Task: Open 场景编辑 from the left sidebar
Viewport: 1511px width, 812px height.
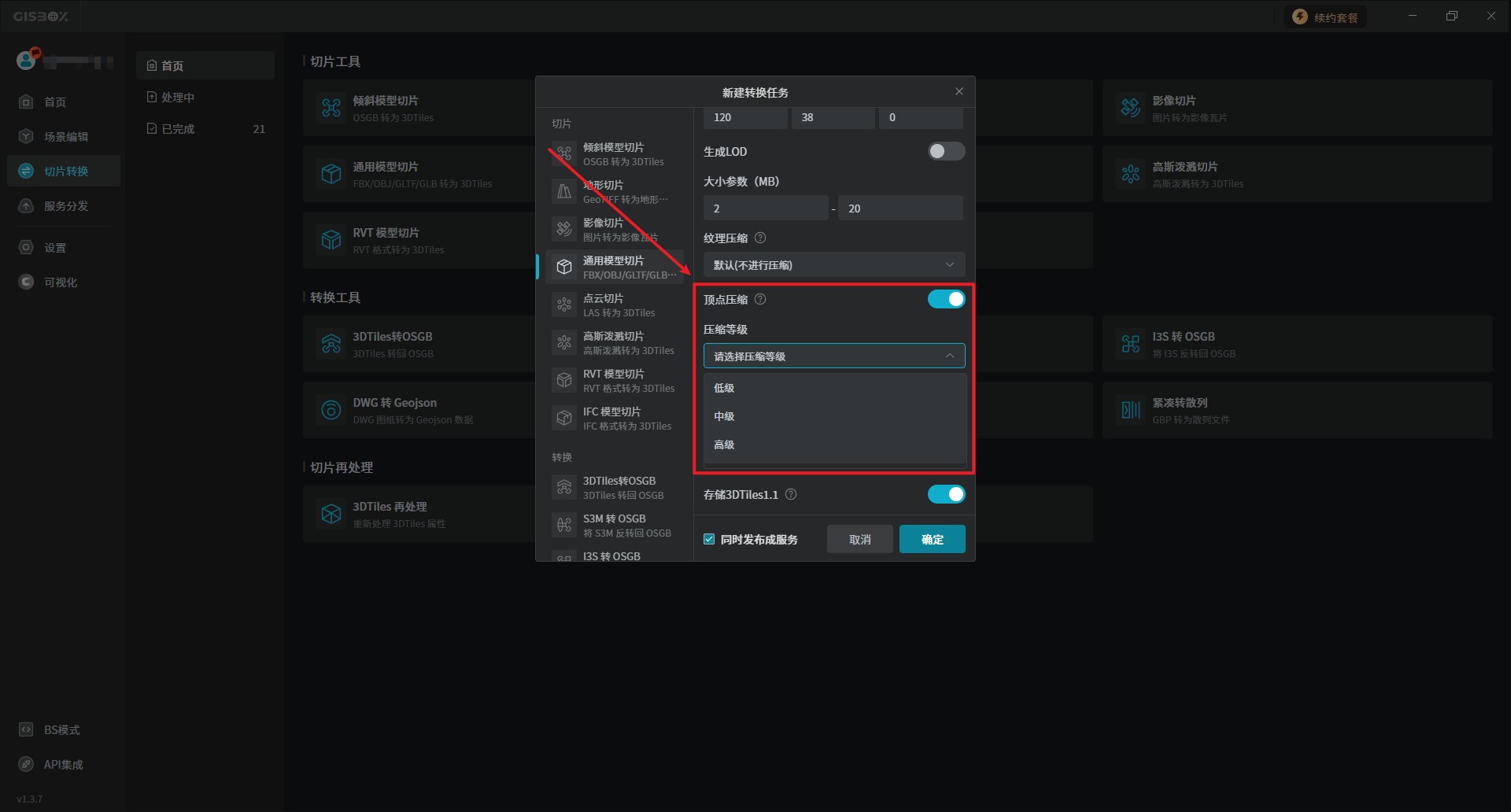Action: pos(65,137)
